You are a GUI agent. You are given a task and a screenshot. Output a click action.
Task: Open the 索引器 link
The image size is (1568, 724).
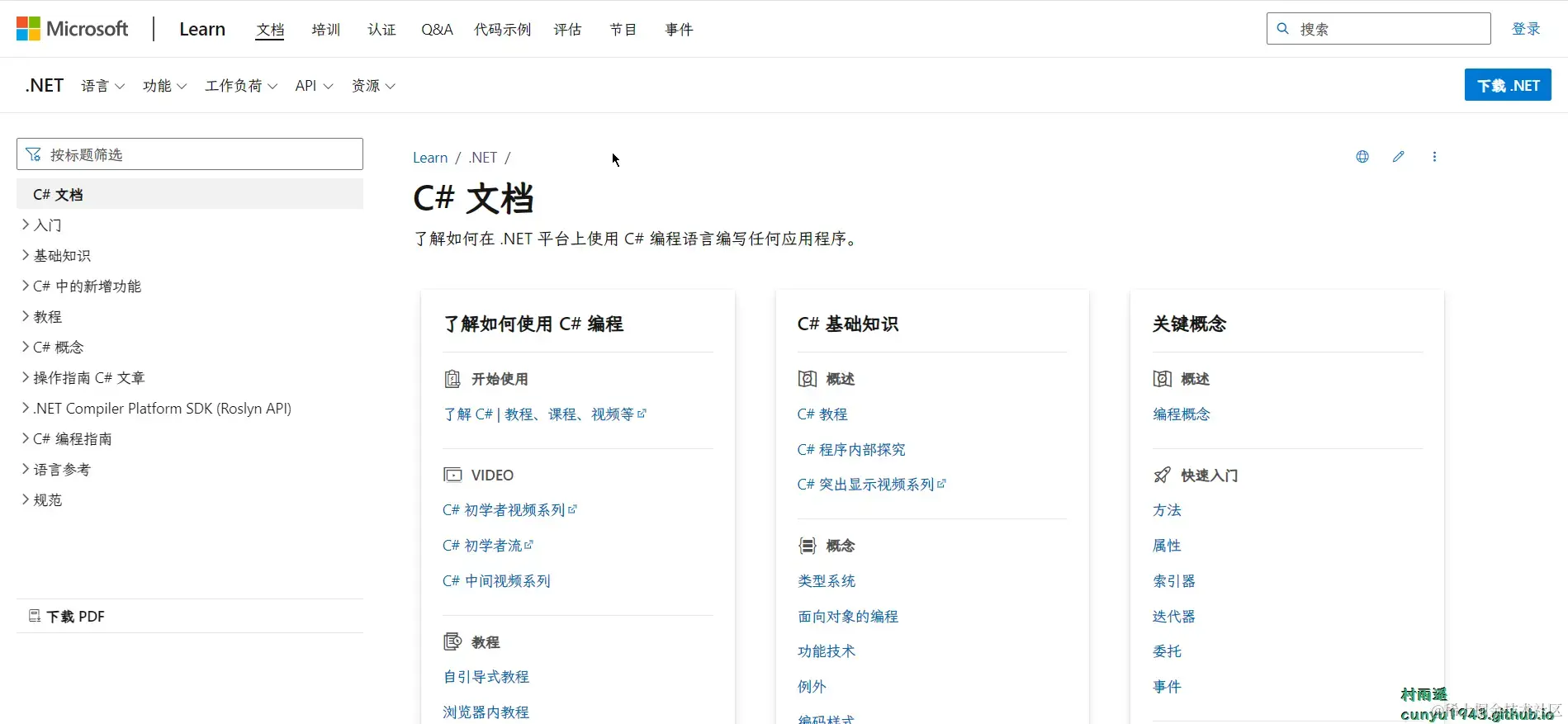click(x=1174, y=580)
